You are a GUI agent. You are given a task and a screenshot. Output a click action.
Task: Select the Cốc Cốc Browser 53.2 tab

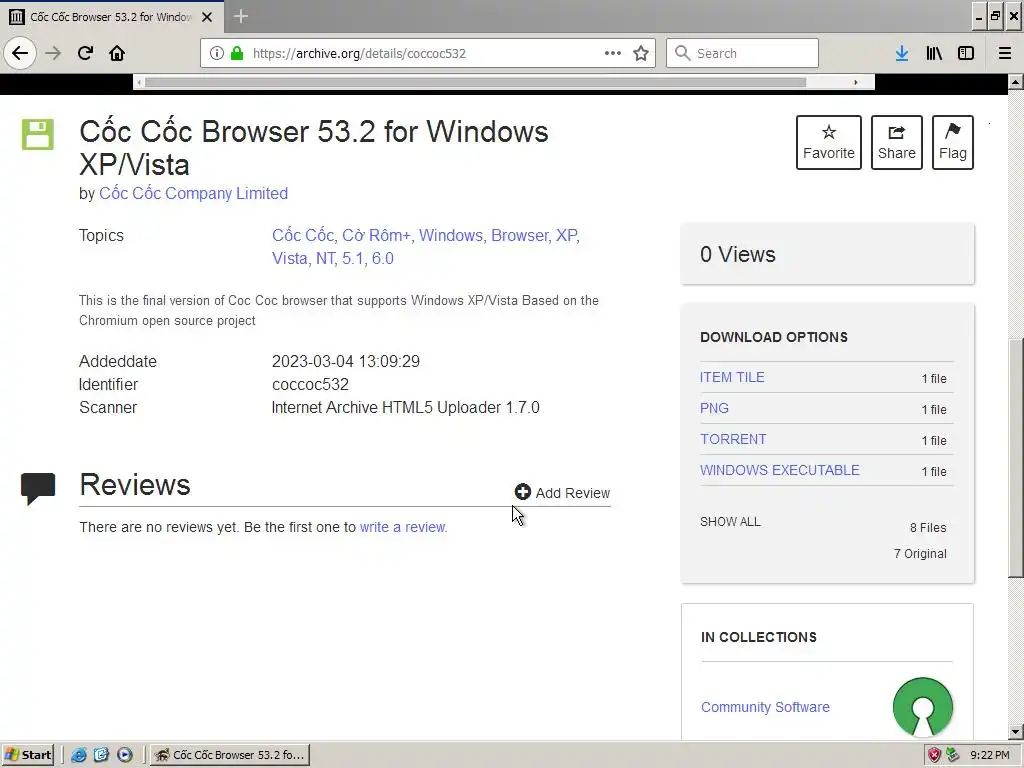click(111, 17)
